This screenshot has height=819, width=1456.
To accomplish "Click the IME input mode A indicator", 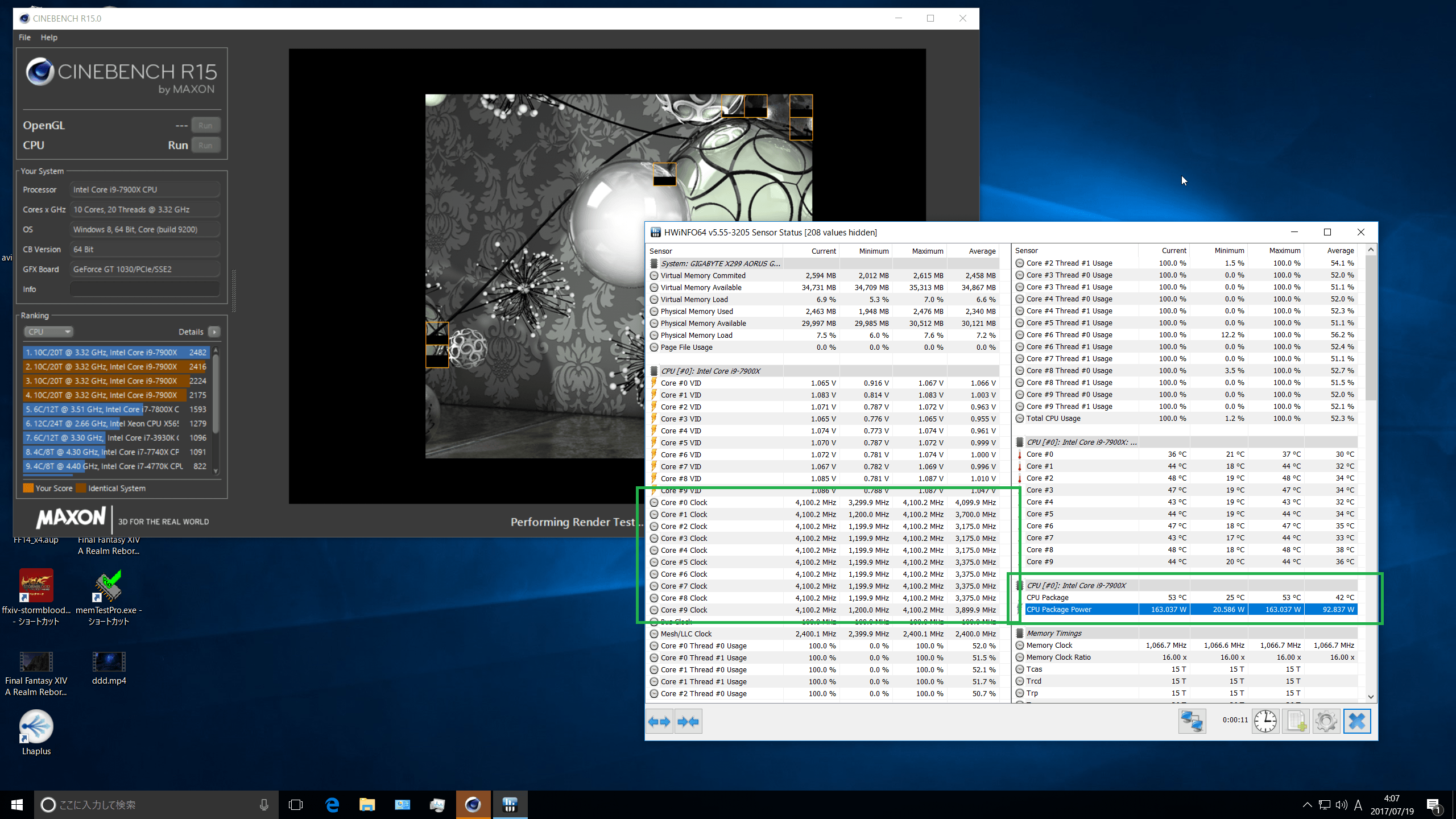I will coord(1358,805).
